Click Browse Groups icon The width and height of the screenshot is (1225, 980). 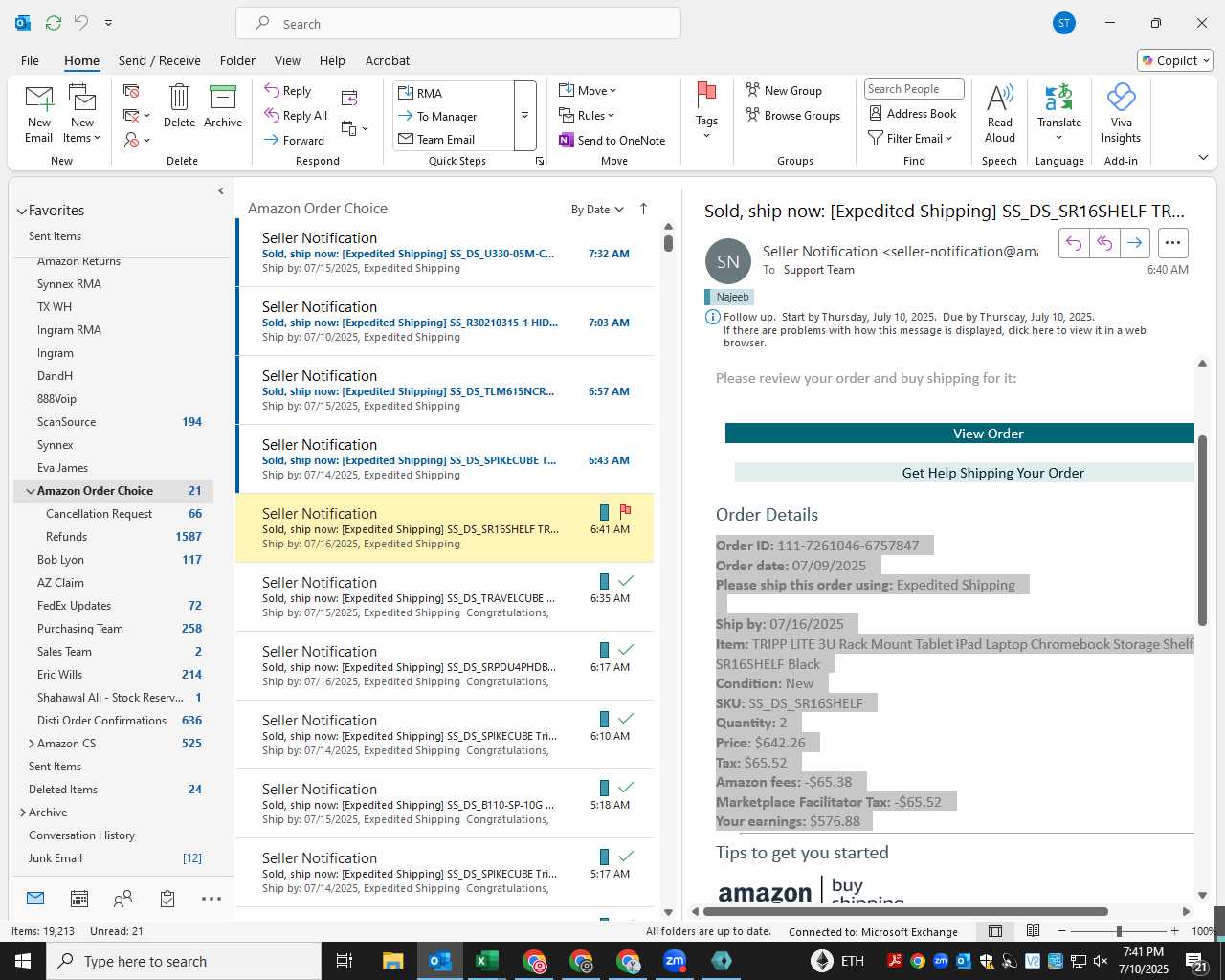click(753, 115)
